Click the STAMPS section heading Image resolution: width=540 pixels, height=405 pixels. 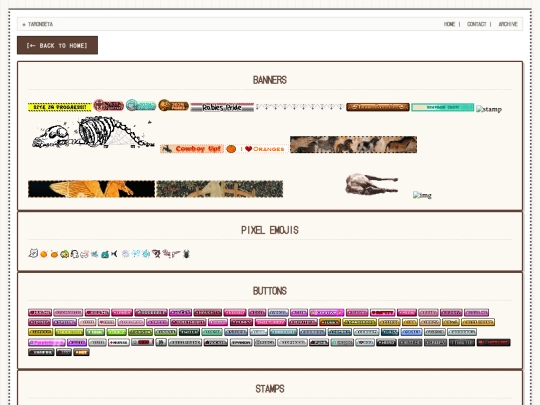[x=270, y=389]
